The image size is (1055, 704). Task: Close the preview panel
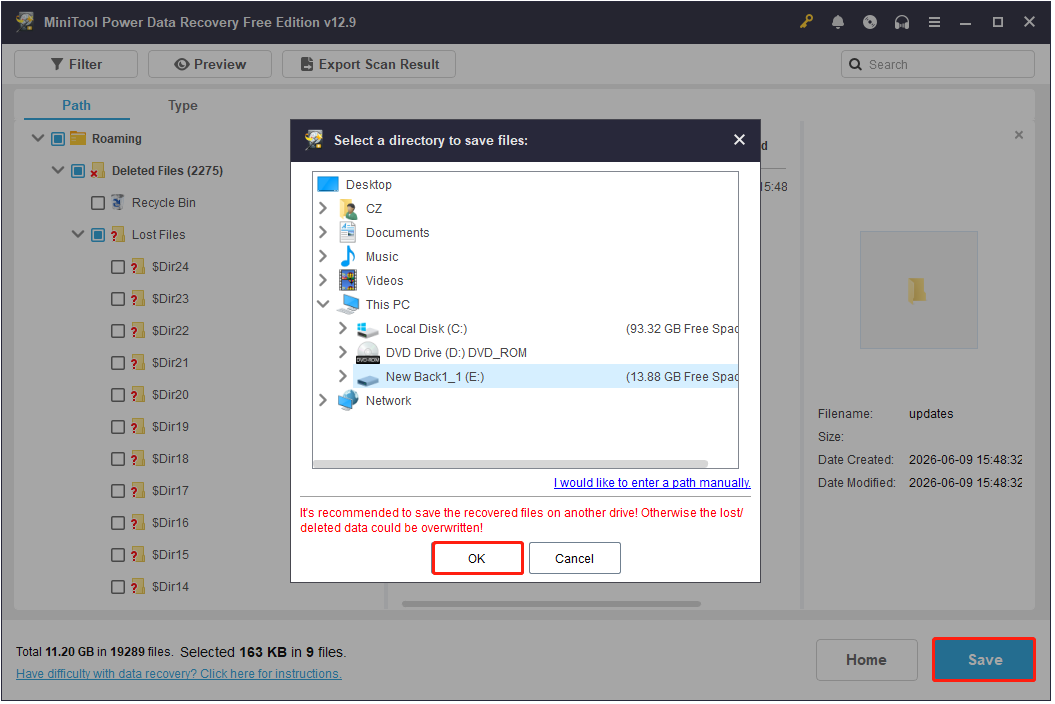pyautogui.click(x=1021, y=135)
